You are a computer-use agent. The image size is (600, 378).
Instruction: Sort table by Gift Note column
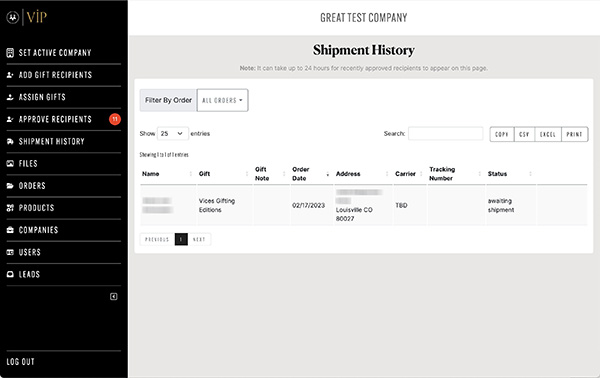click(271, 174)
